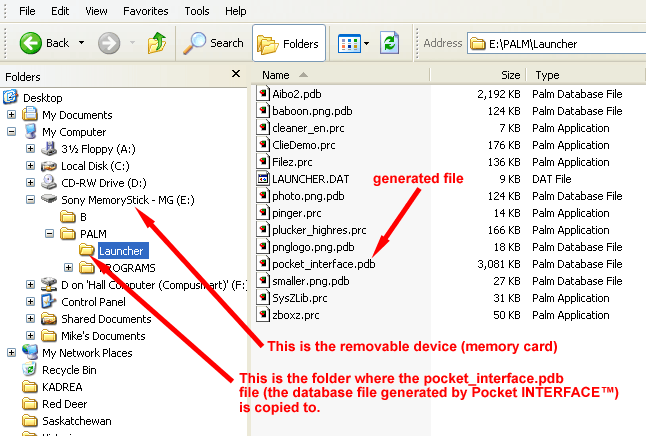Expand My Network Places node
The width and height of the screenshot is (646, 436).
[12, 352]
